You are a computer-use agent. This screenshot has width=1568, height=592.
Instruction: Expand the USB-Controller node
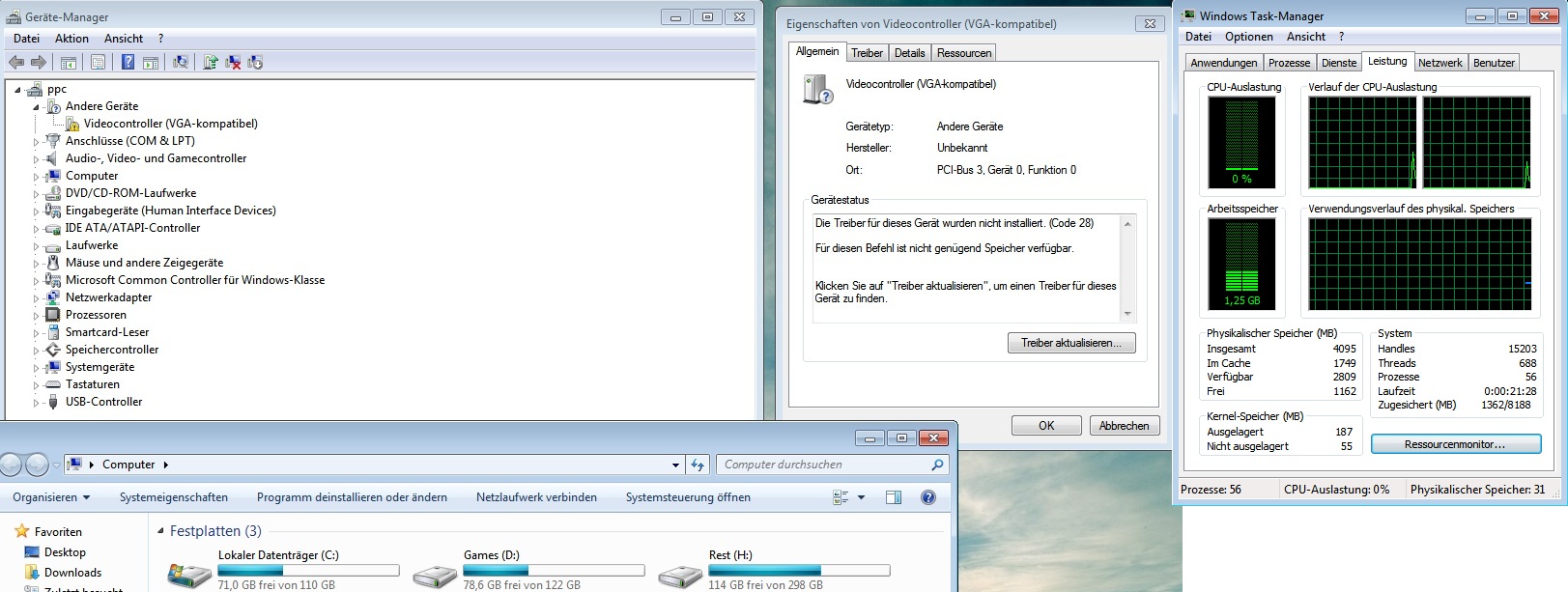[x=36, y=402]
